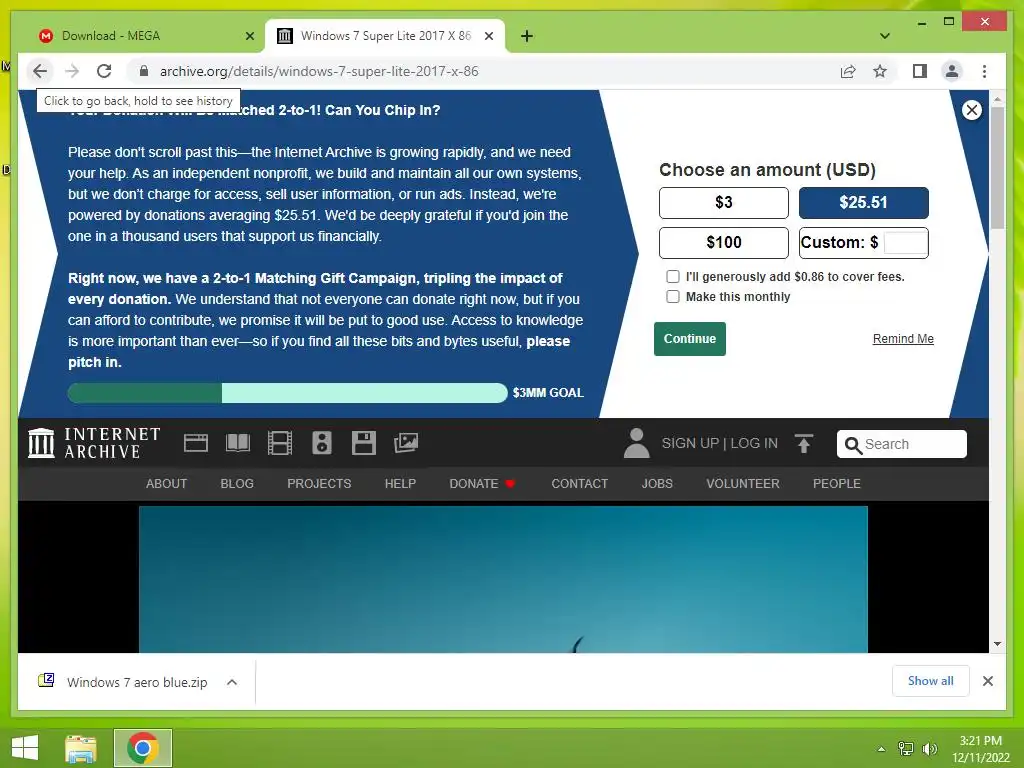Open the Images icon
Viewport: 1024px width, 768px height.
406,443
